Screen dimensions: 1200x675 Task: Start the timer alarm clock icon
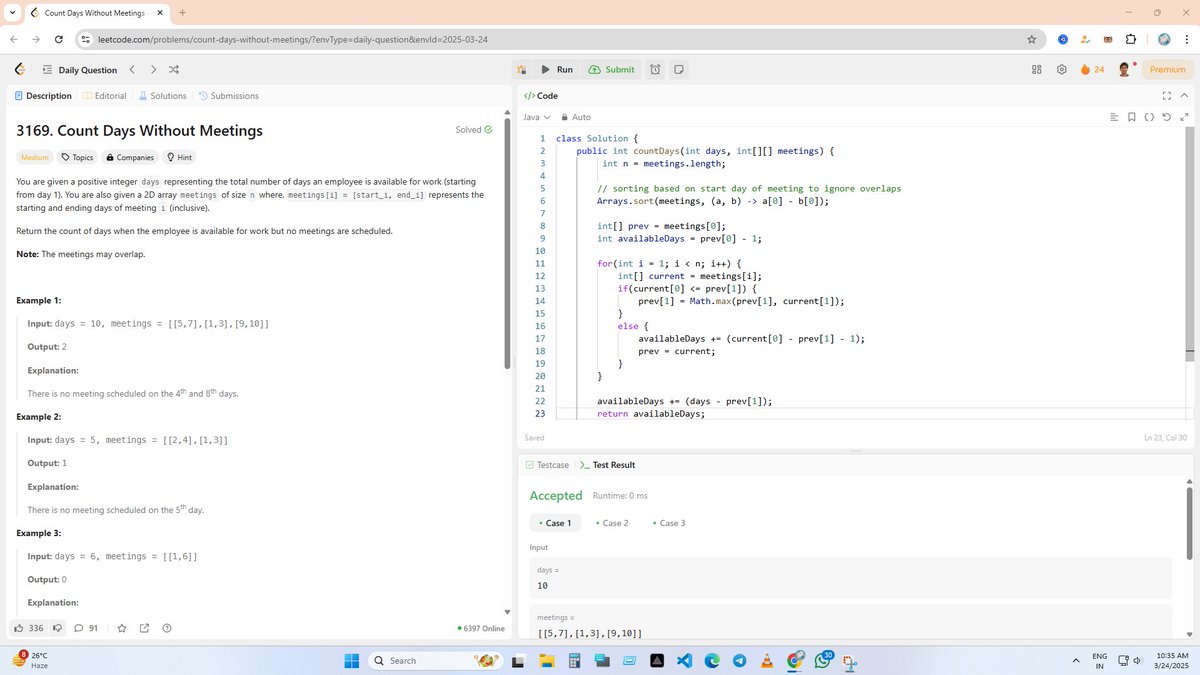point(655,70)
